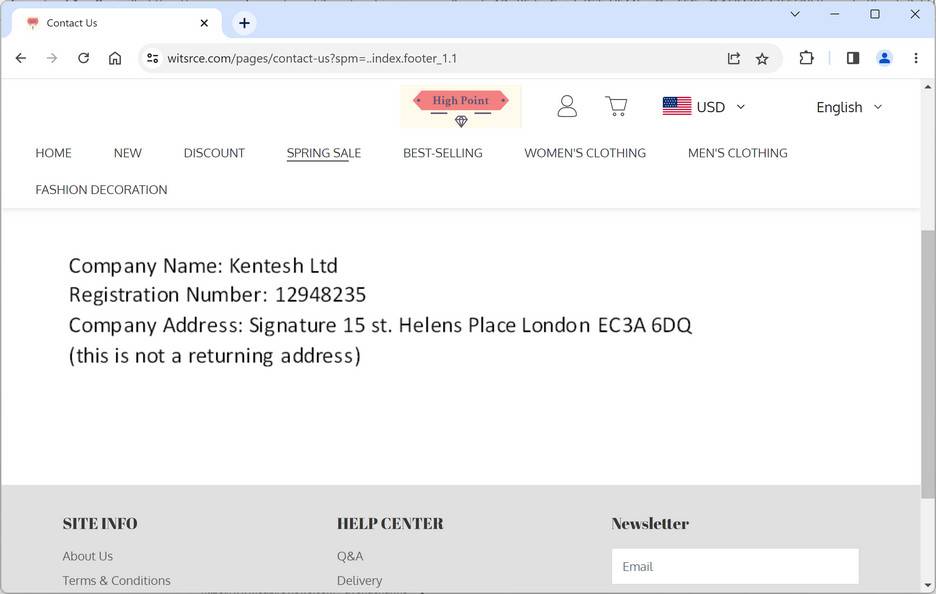
Task: Share this page using the share icon
Action: click(x=734, y=58)
